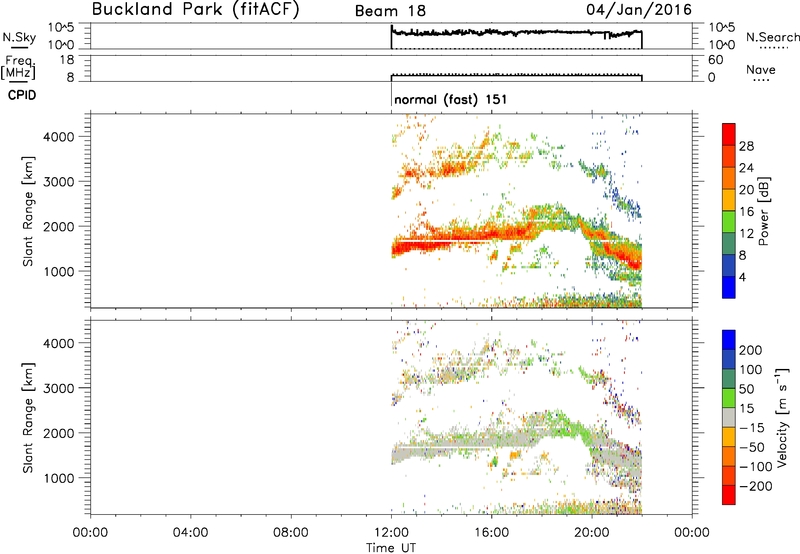
Task: Select the light green segment of Power colorbar
Action: [729, 222]
